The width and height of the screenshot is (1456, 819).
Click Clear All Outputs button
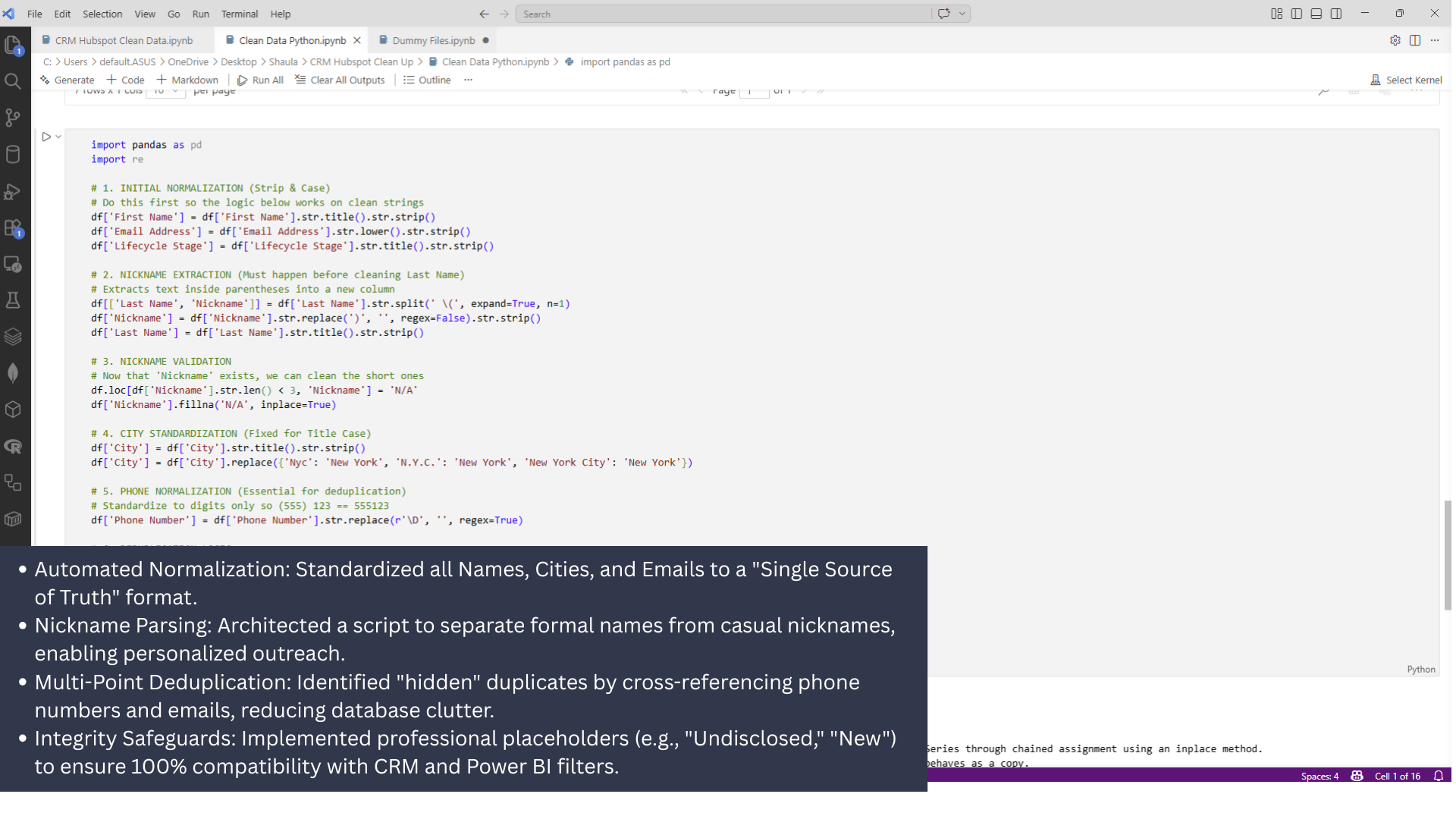pyautogui.click(x=340, y=80)
